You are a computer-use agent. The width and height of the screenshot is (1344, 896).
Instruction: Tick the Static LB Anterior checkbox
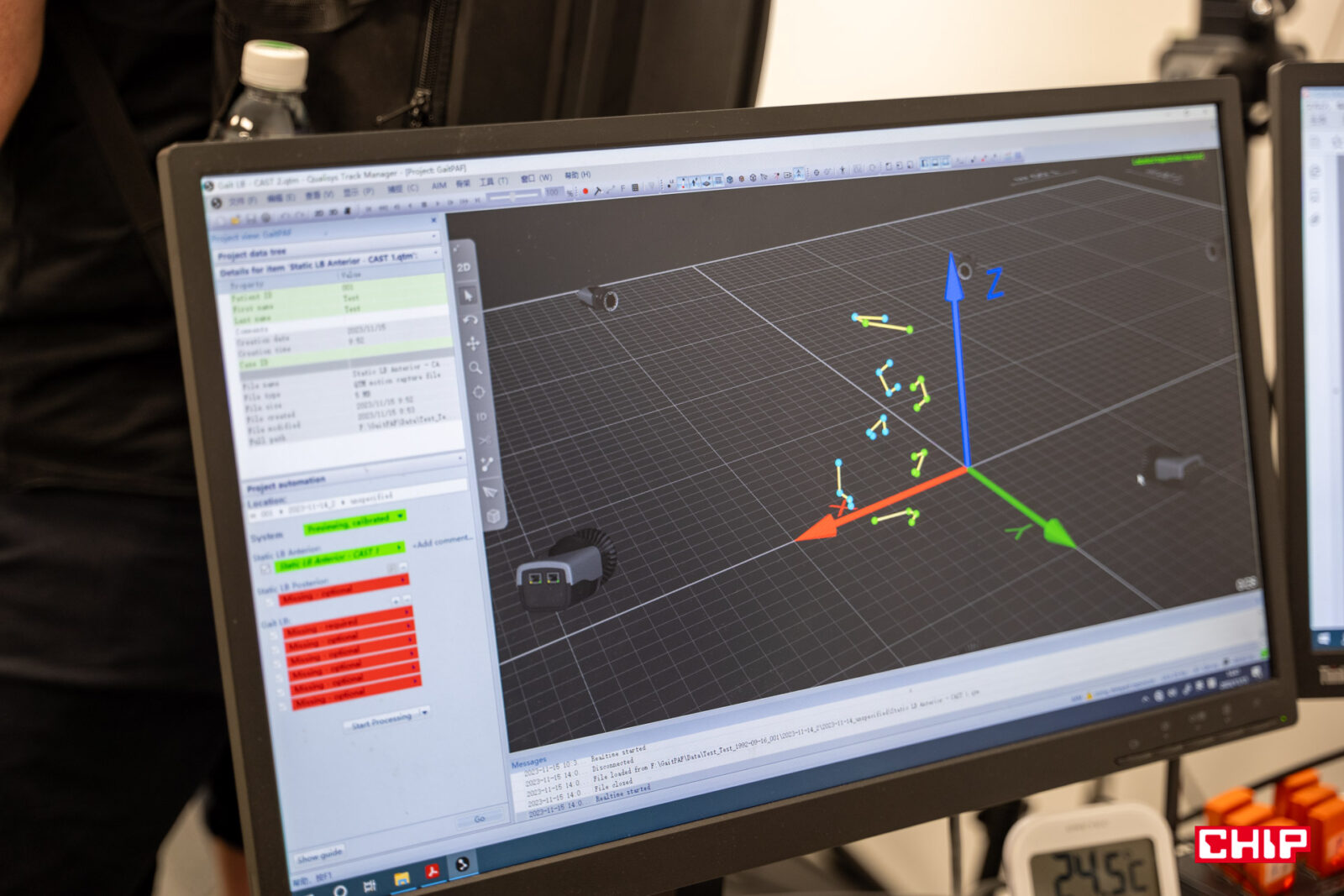pos(265,569)
